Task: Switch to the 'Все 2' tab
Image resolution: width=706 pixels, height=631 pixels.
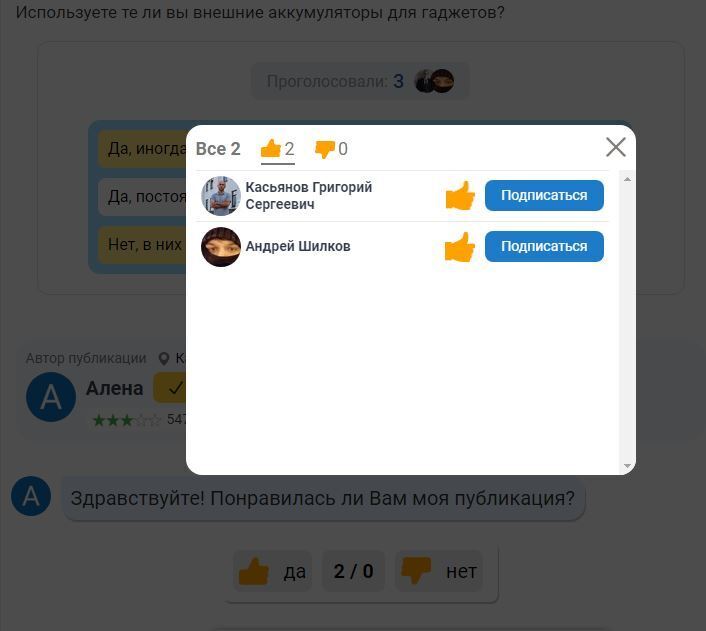Action: pos(218,149)
